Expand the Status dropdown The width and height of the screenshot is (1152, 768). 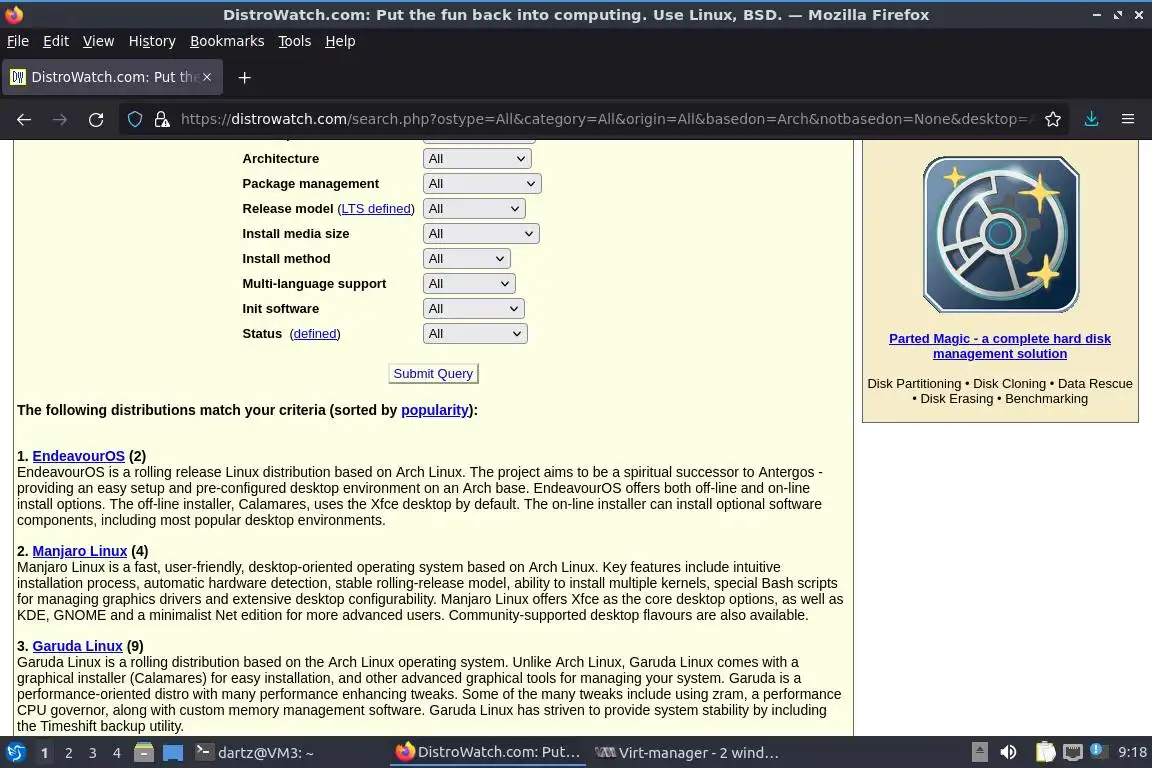coord(475,334)
